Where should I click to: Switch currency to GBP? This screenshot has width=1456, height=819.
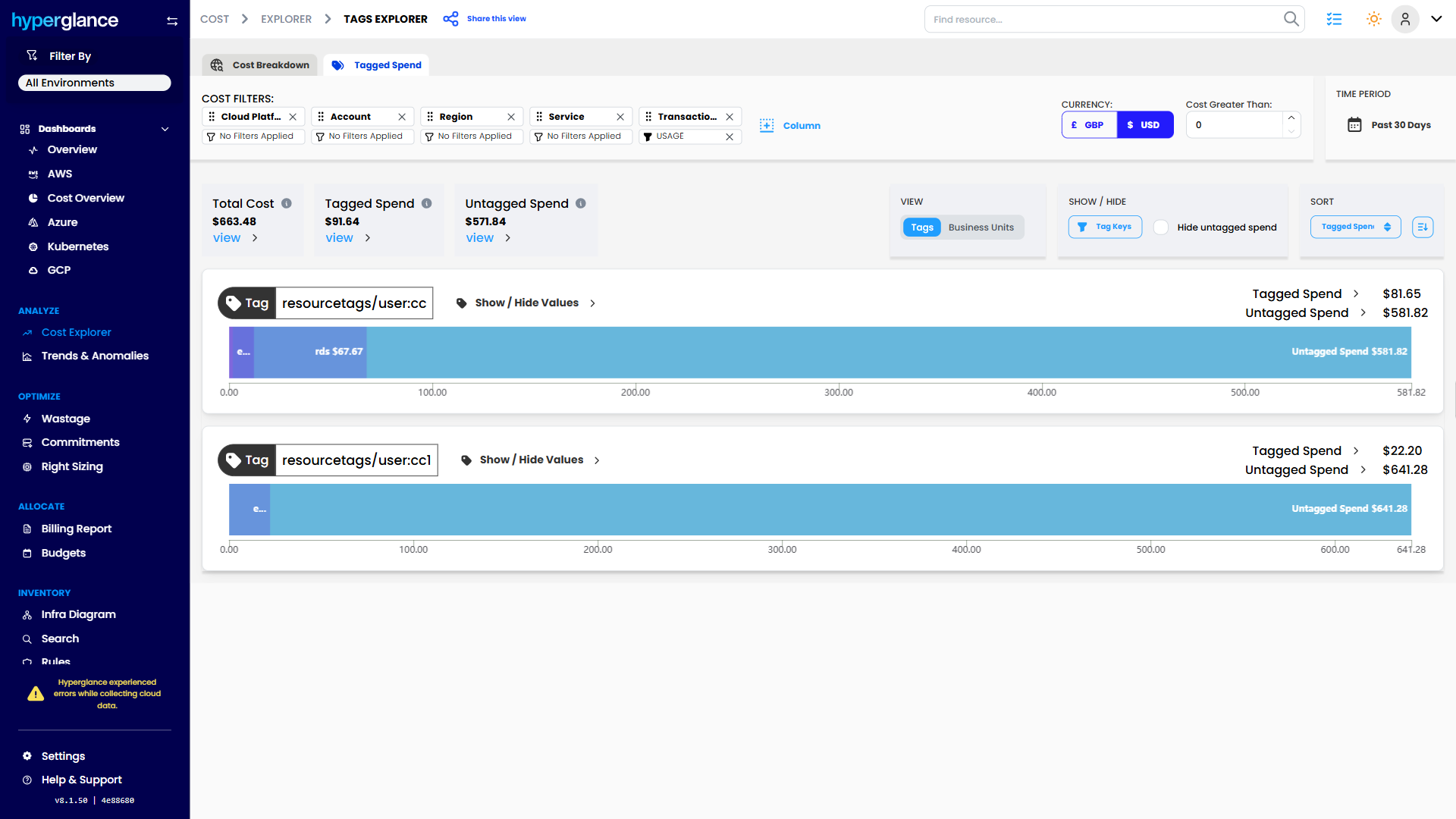coord(1089,125)
